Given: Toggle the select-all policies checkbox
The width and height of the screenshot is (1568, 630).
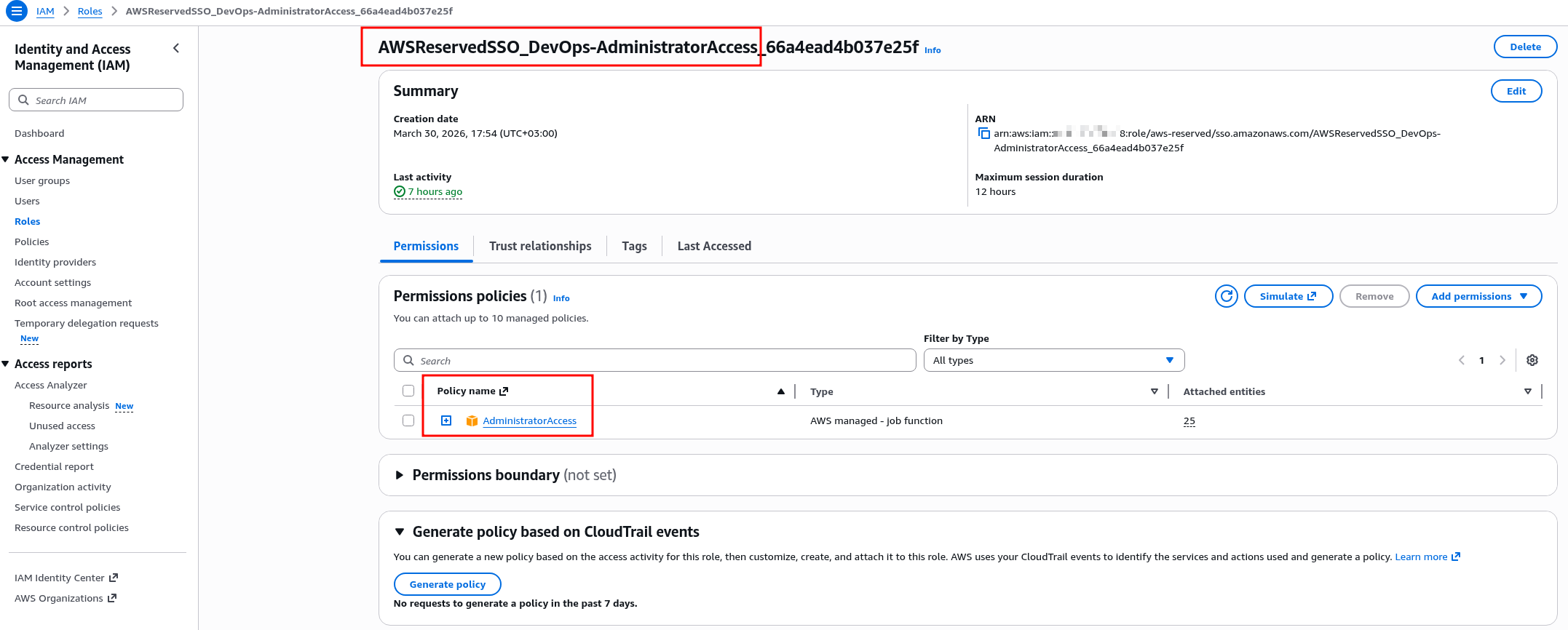Looking at the screenshot, I should 408,391.
